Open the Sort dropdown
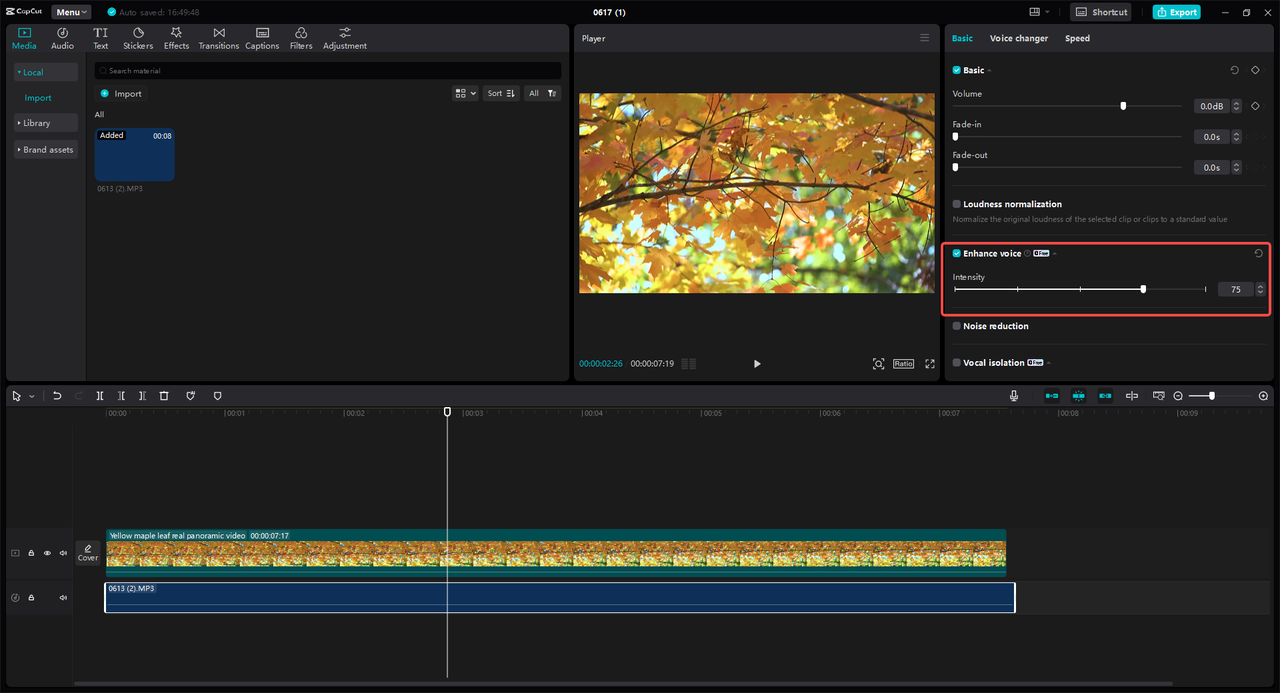The width and height of the screenshot is (1280, 693). tap(500, 93)
